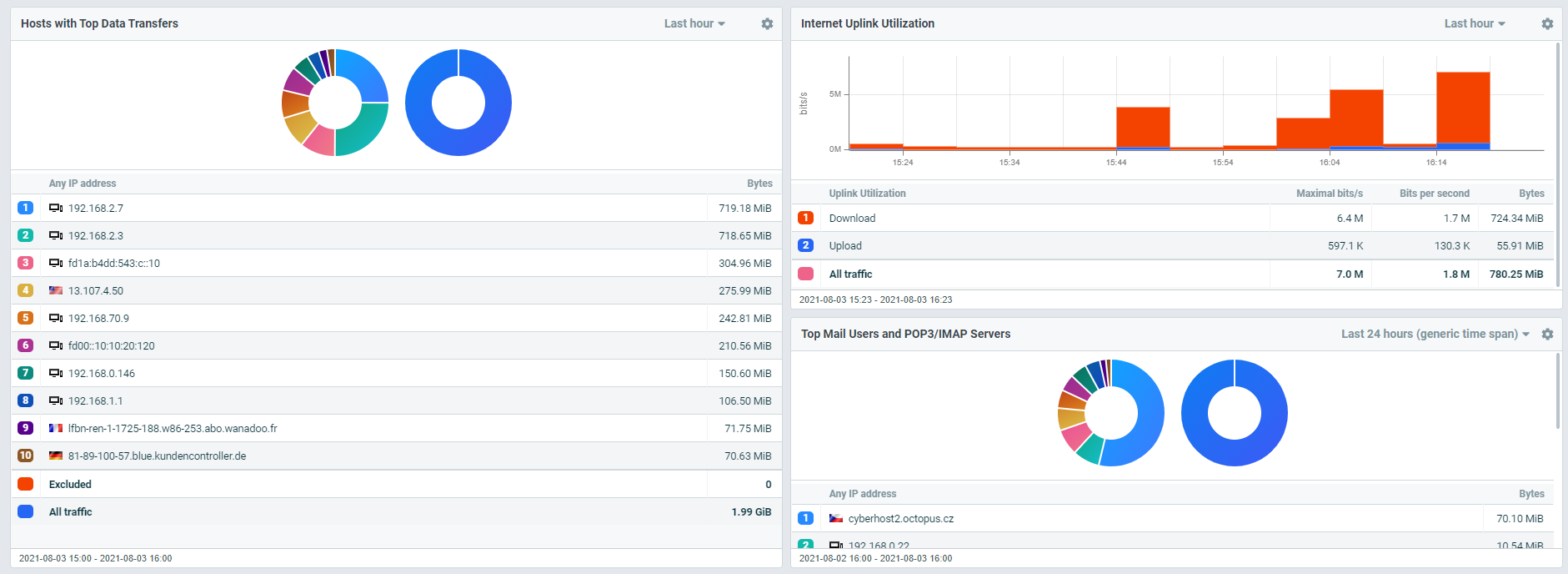1568x574 pixels.
Task: Click the French flag next to wanadoo.fr host
Action: coord(56,429)
